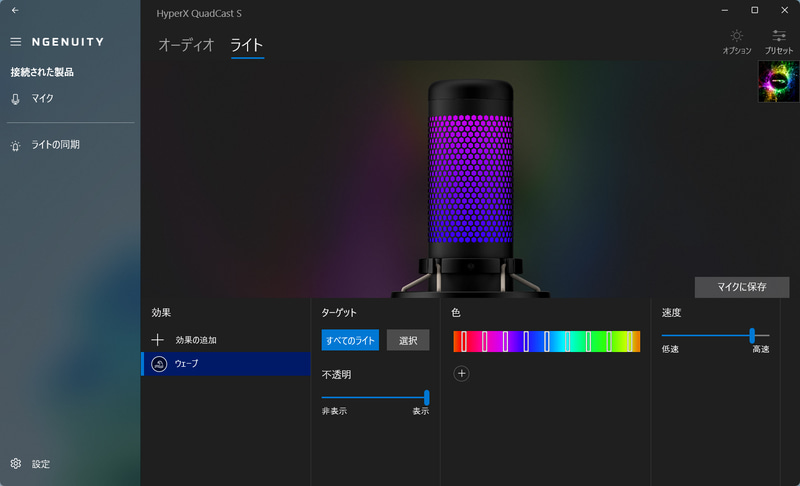The height and width of the screenshot is (486, 800).
Task: Click 効果の追加 label
Action: 196,340
